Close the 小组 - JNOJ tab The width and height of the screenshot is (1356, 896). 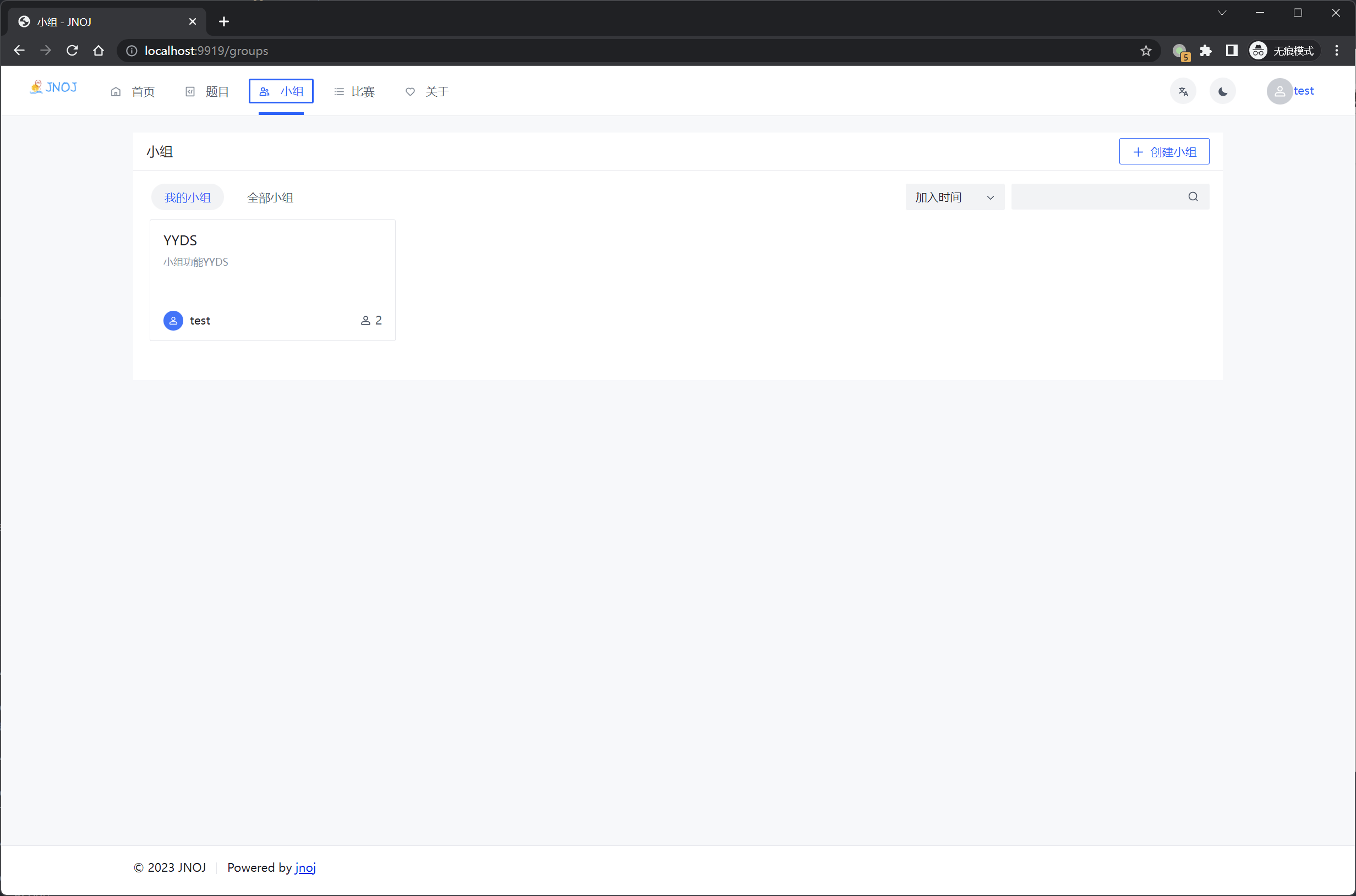click(193, 21)
